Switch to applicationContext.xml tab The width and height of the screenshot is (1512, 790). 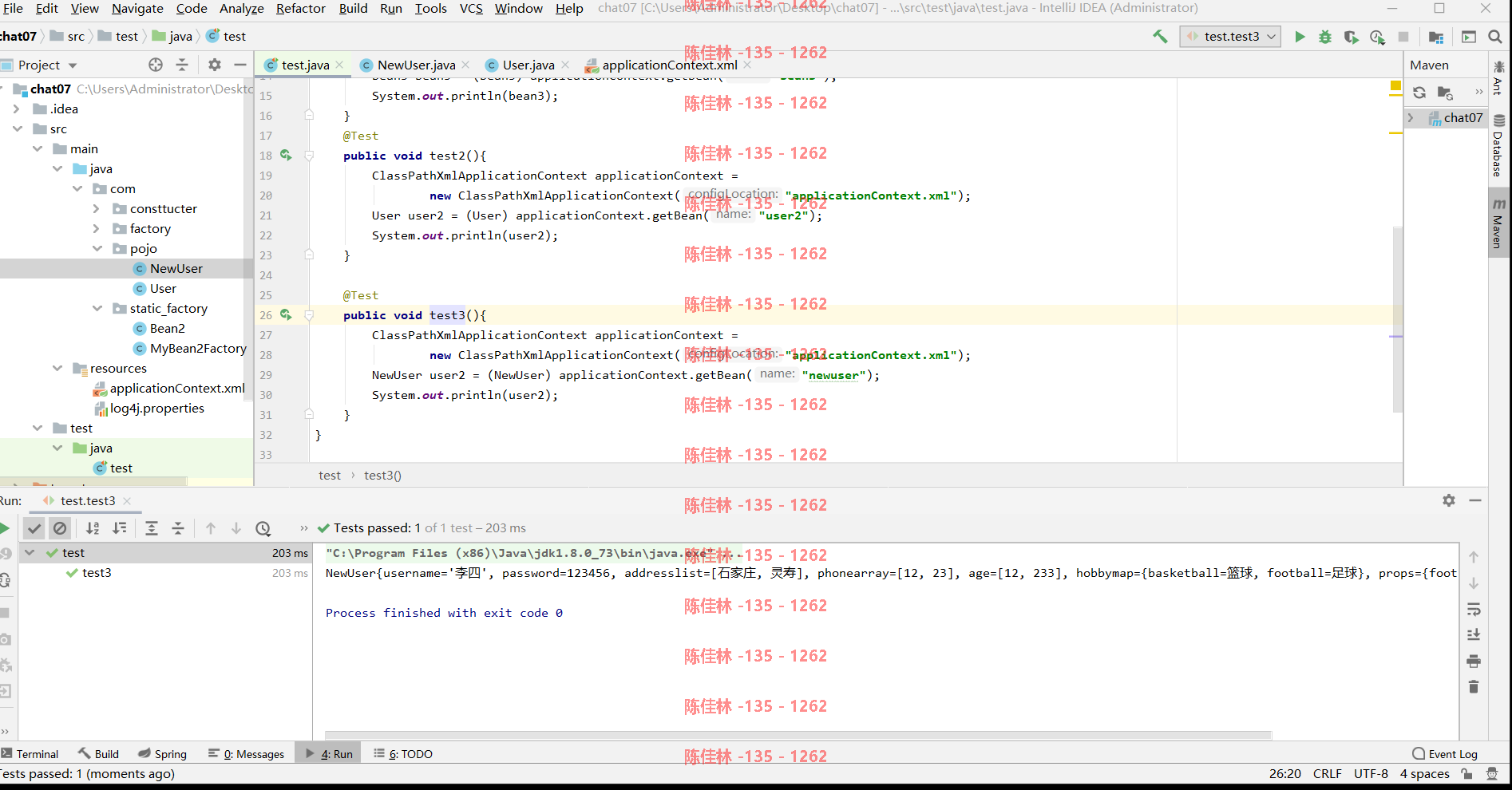tap(670, 65)
